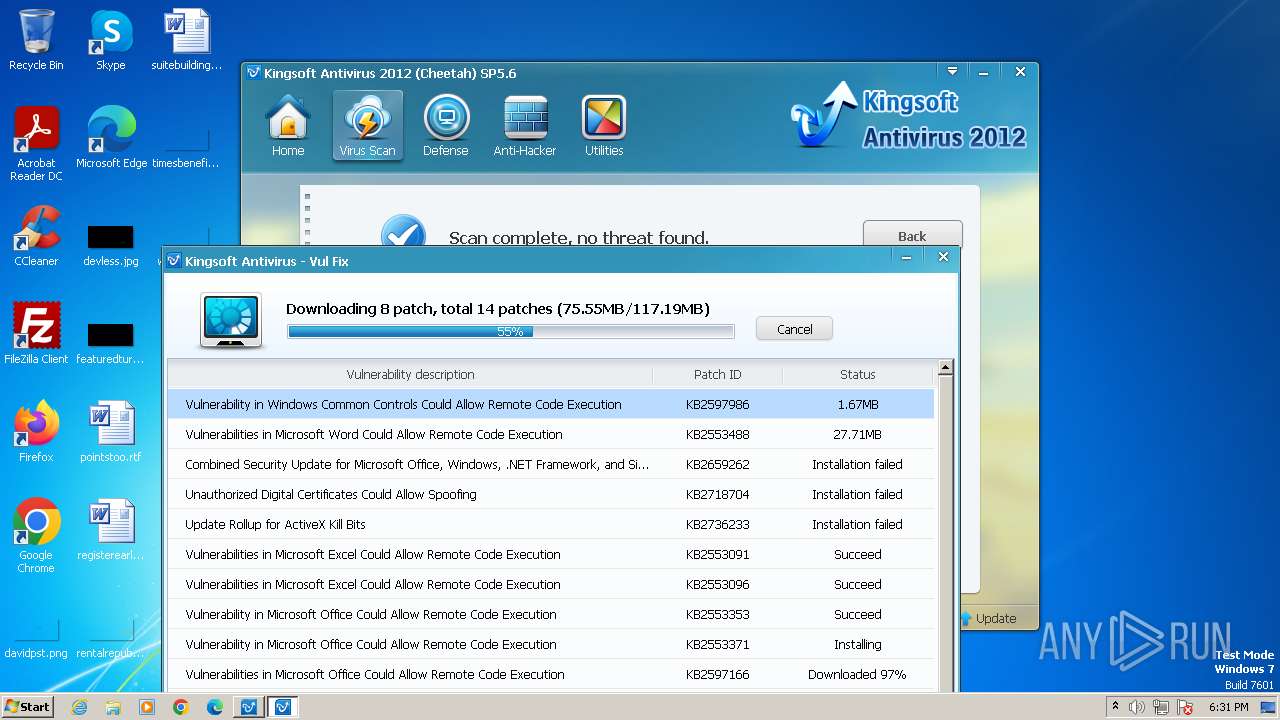
Task: Switch to the Vul Fix taskbar button
Action: click(x=282, y=707)
